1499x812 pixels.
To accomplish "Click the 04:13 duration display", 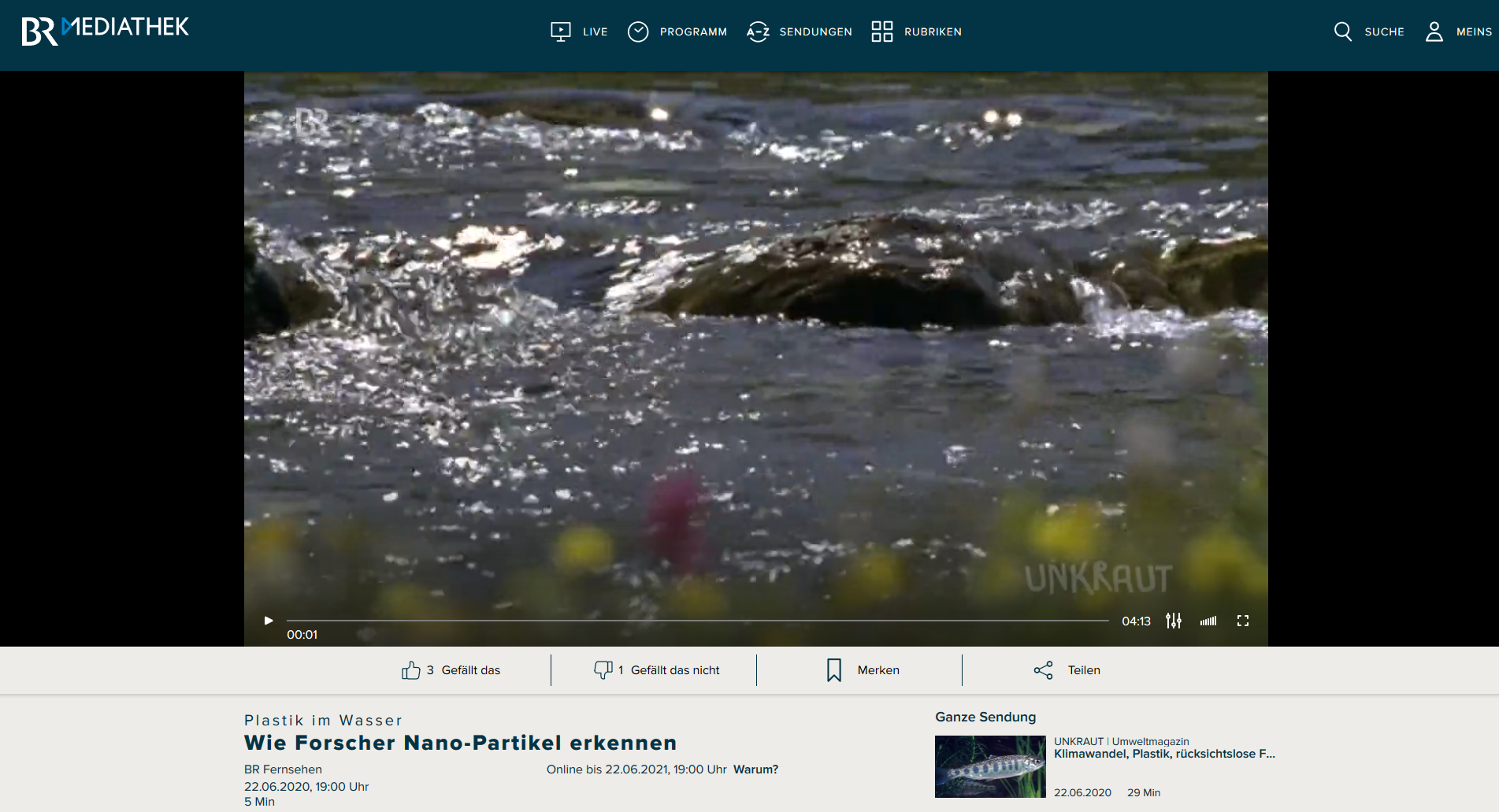I will [1136, 621].
